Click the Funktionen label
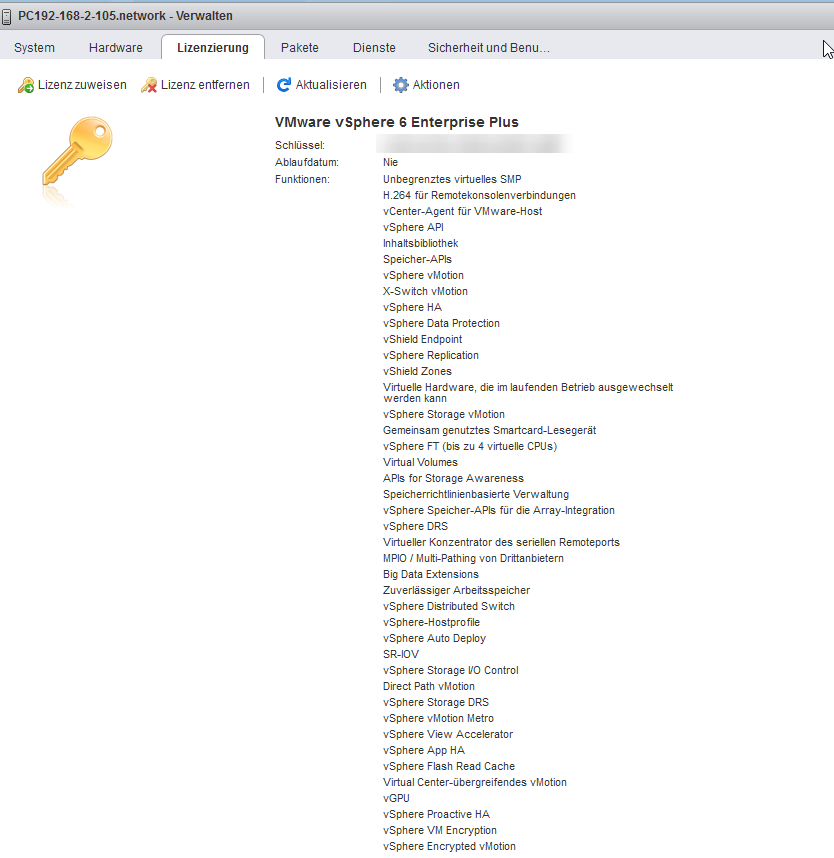 coord(302,179)
